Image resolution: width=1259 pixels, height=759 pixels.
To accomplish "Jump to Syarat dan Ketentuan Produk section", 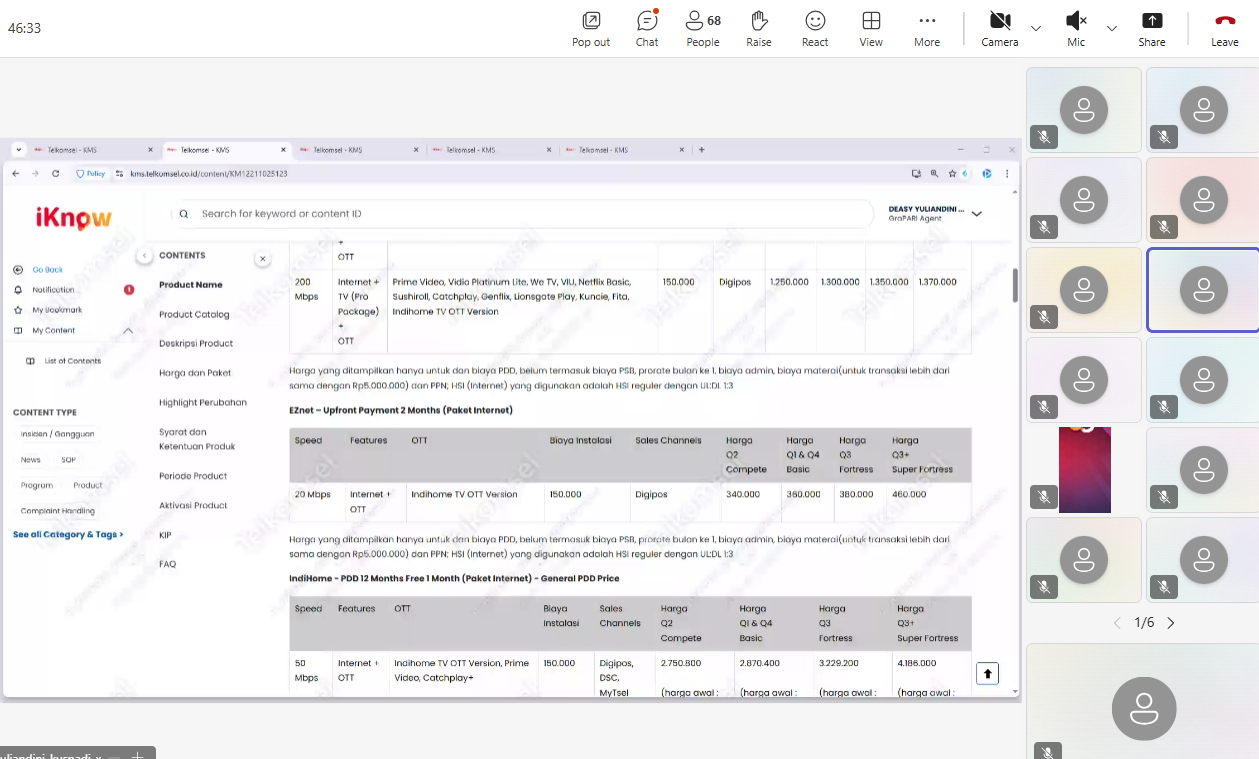I will click(197, 439).
